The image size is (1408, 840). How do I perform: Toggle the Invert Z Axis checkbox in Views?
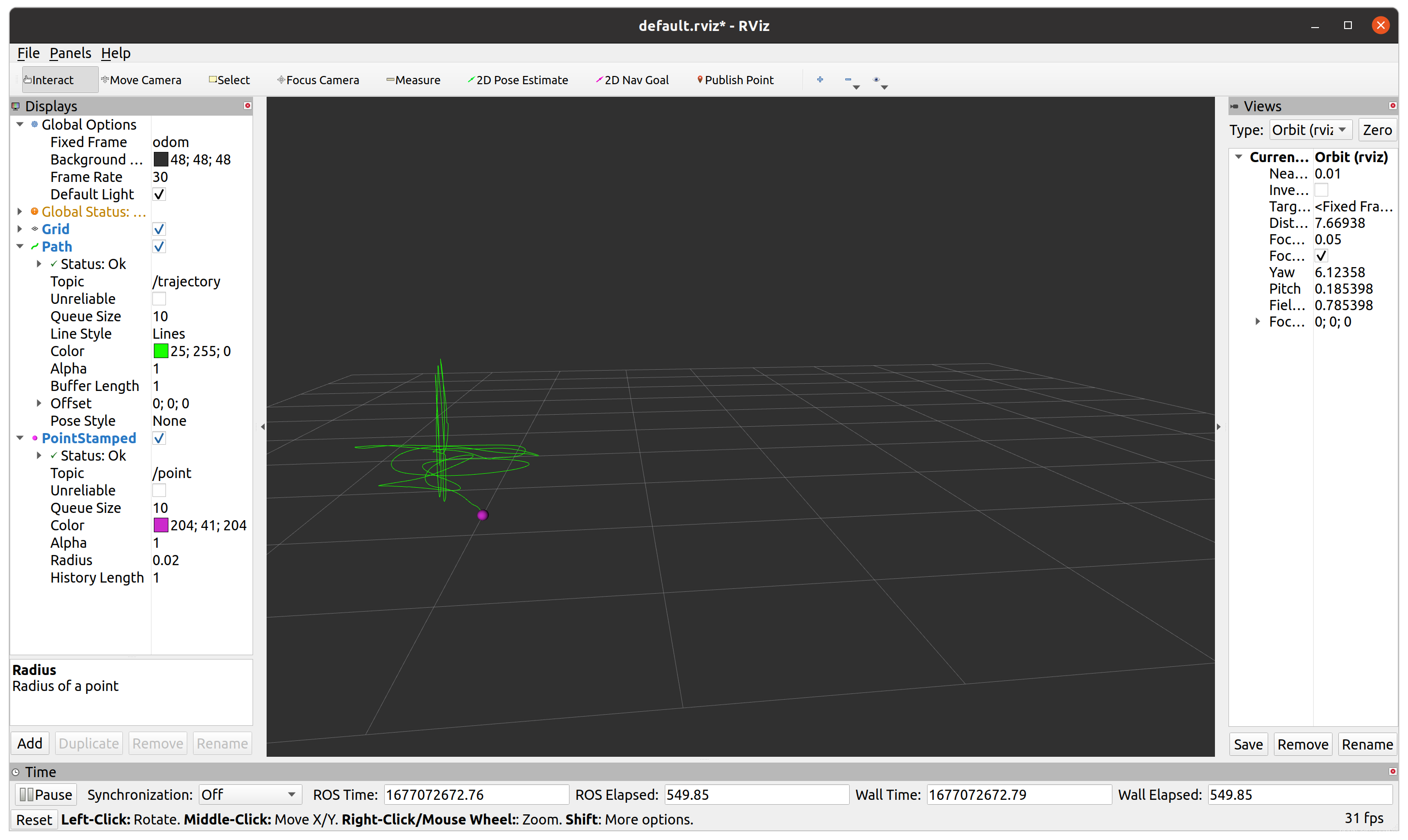1321,190
